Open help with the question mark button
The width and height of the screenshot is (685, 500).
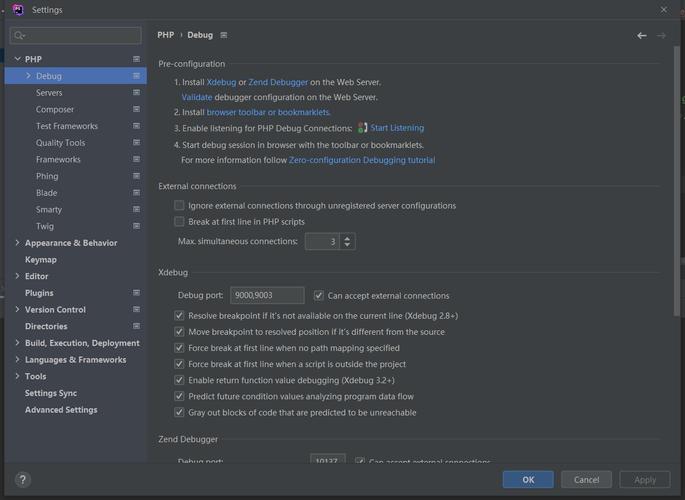tap(23, 479)
